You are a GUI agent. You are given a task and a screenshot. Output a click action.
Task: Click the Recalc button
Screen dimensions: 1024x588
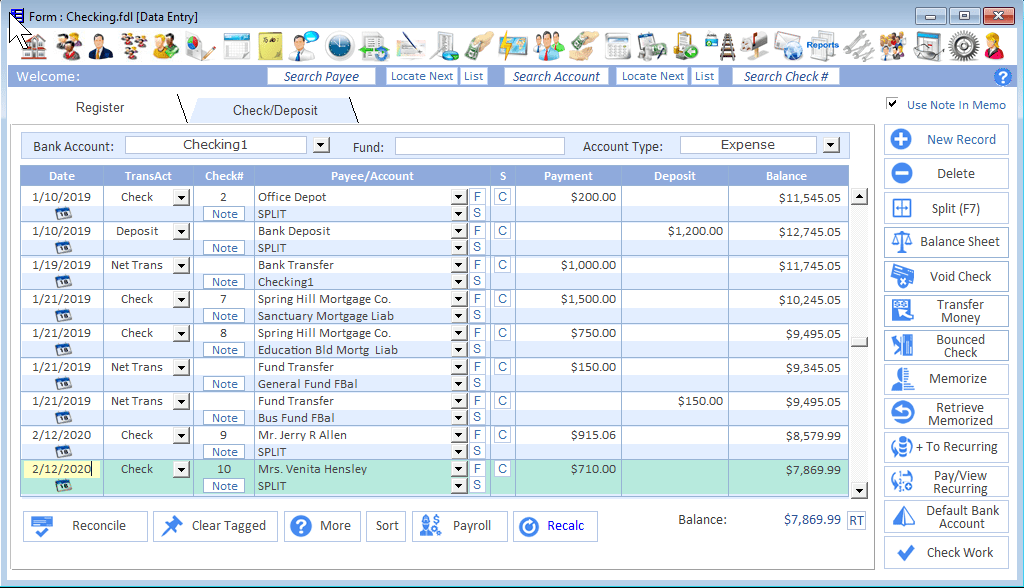[x=555, y=526]
